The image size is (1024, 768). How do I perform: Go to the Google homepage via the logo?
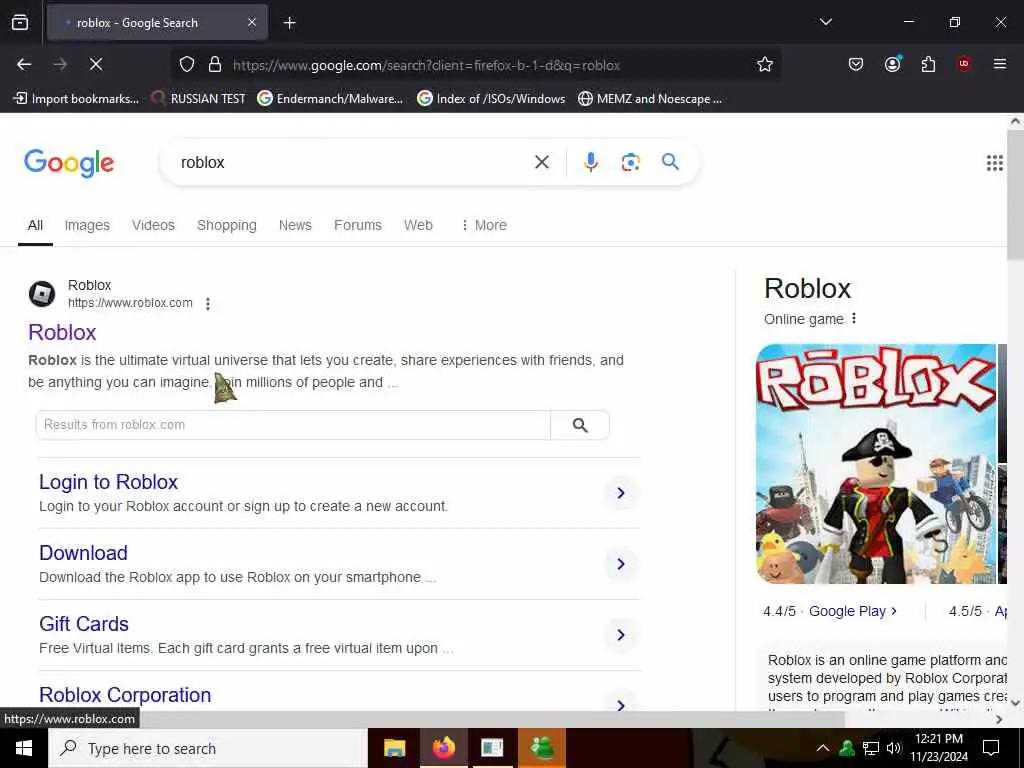pyautogui.click(x=69, y=163)
